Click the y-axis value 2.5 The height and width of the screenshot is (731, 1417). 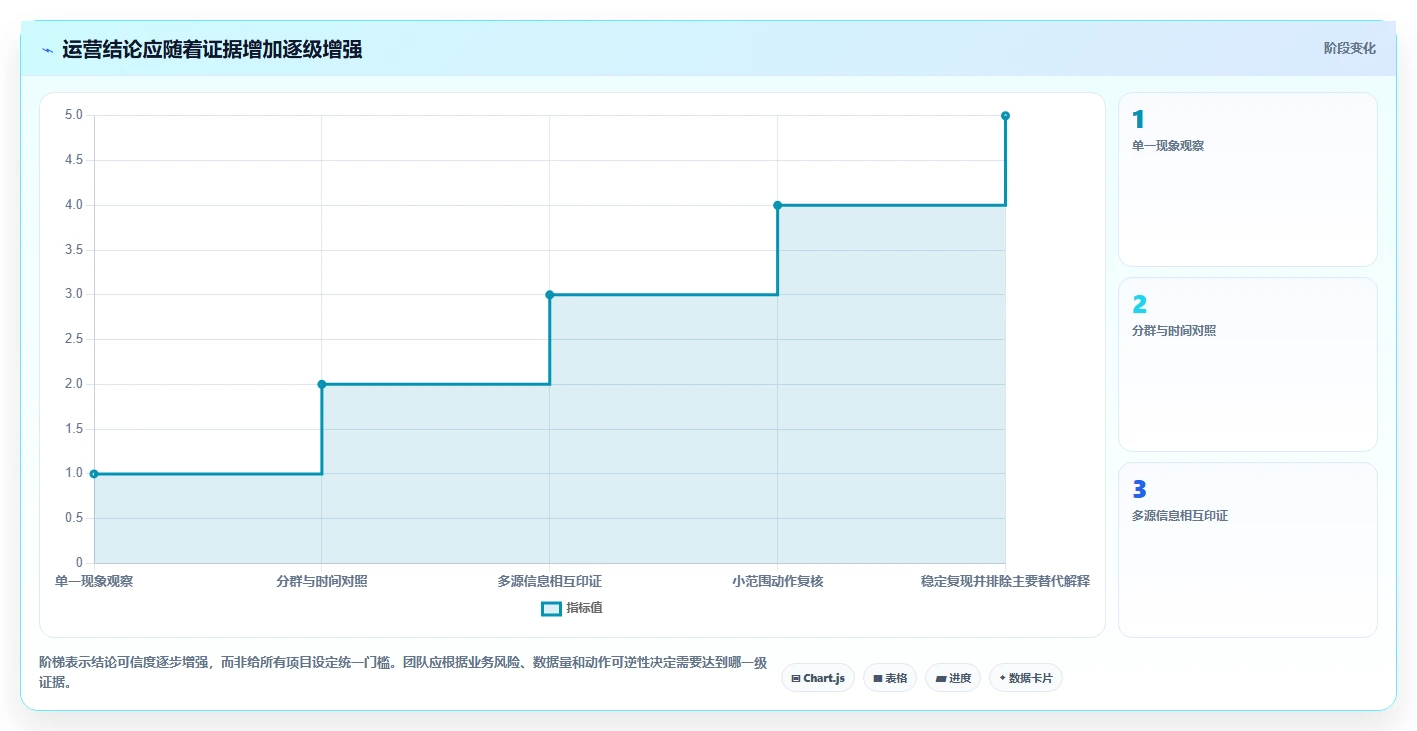point(74,339)
